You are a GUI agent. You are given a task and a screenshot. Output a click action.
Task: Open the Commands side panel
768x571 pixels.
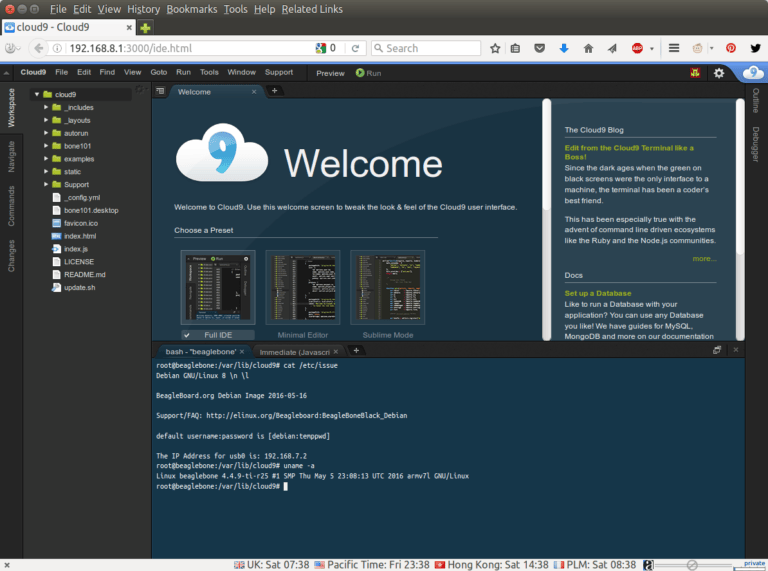11,206
